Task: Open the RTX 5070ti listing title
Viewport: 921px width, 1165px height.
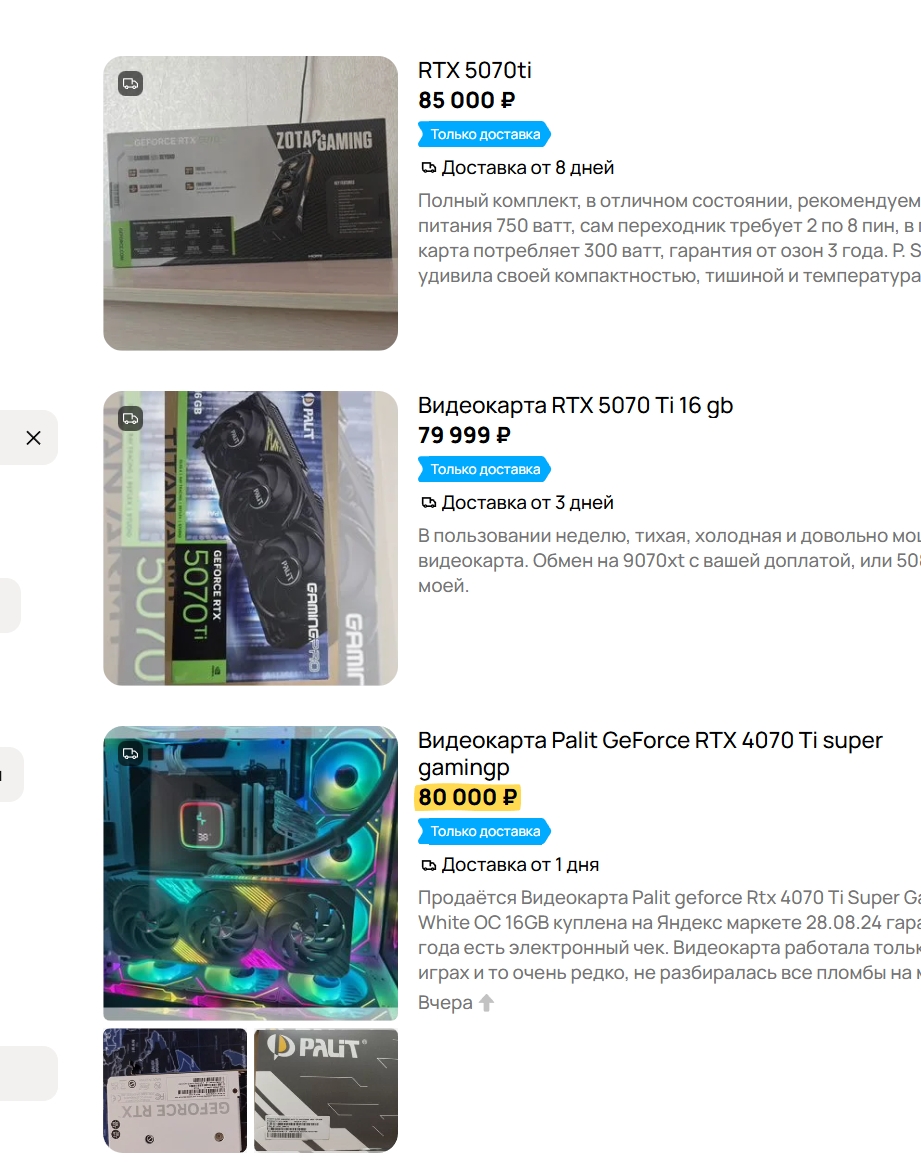Action: pyautogui.click(x=475, y=70)
